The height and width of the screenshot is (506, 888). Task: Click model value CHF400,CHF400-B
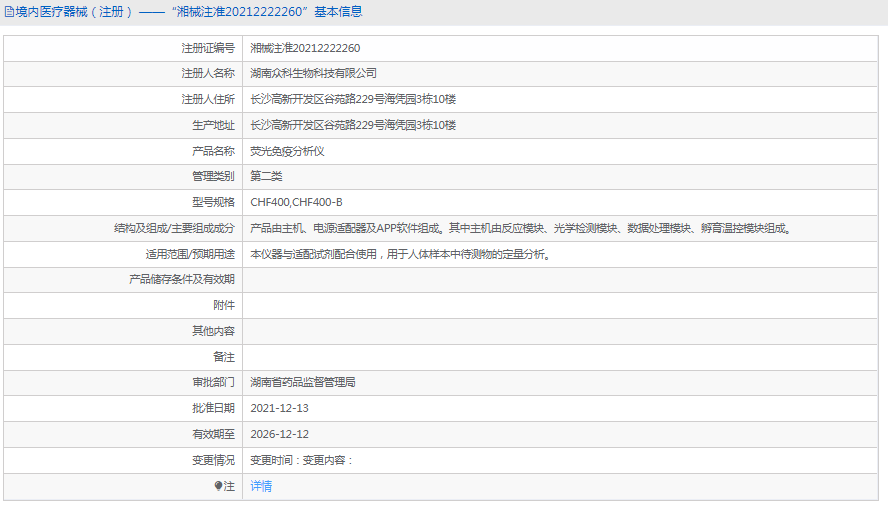(x=296, y=202)
